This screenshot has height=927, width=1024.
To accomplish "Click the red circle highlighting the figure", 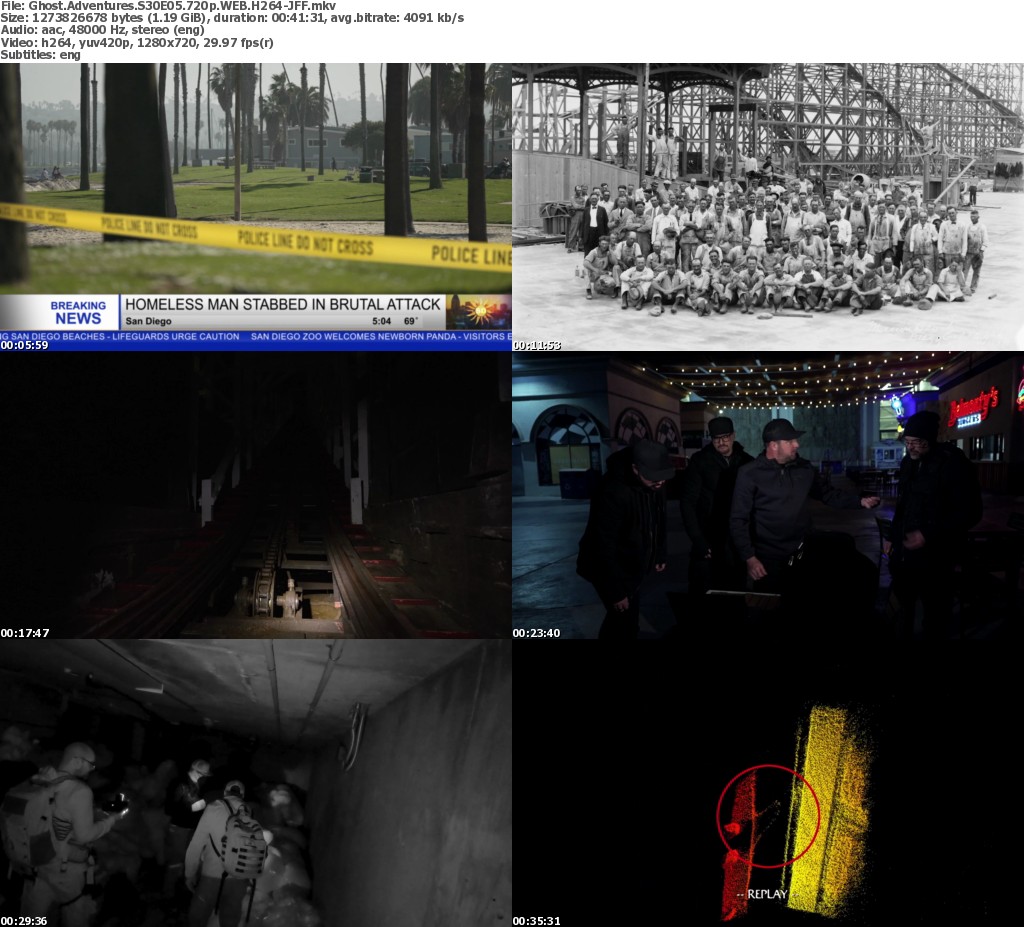I will 768,816.
